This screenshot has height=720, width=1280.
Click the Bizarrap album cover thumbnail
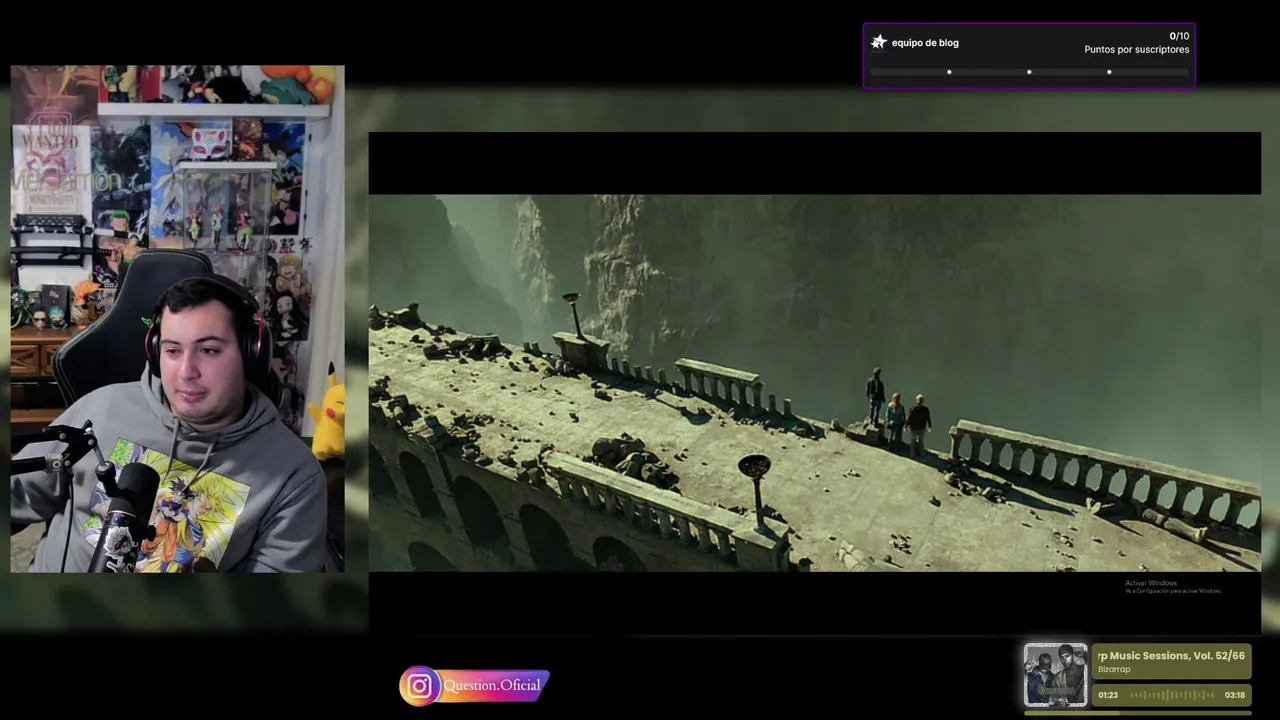1055,675
